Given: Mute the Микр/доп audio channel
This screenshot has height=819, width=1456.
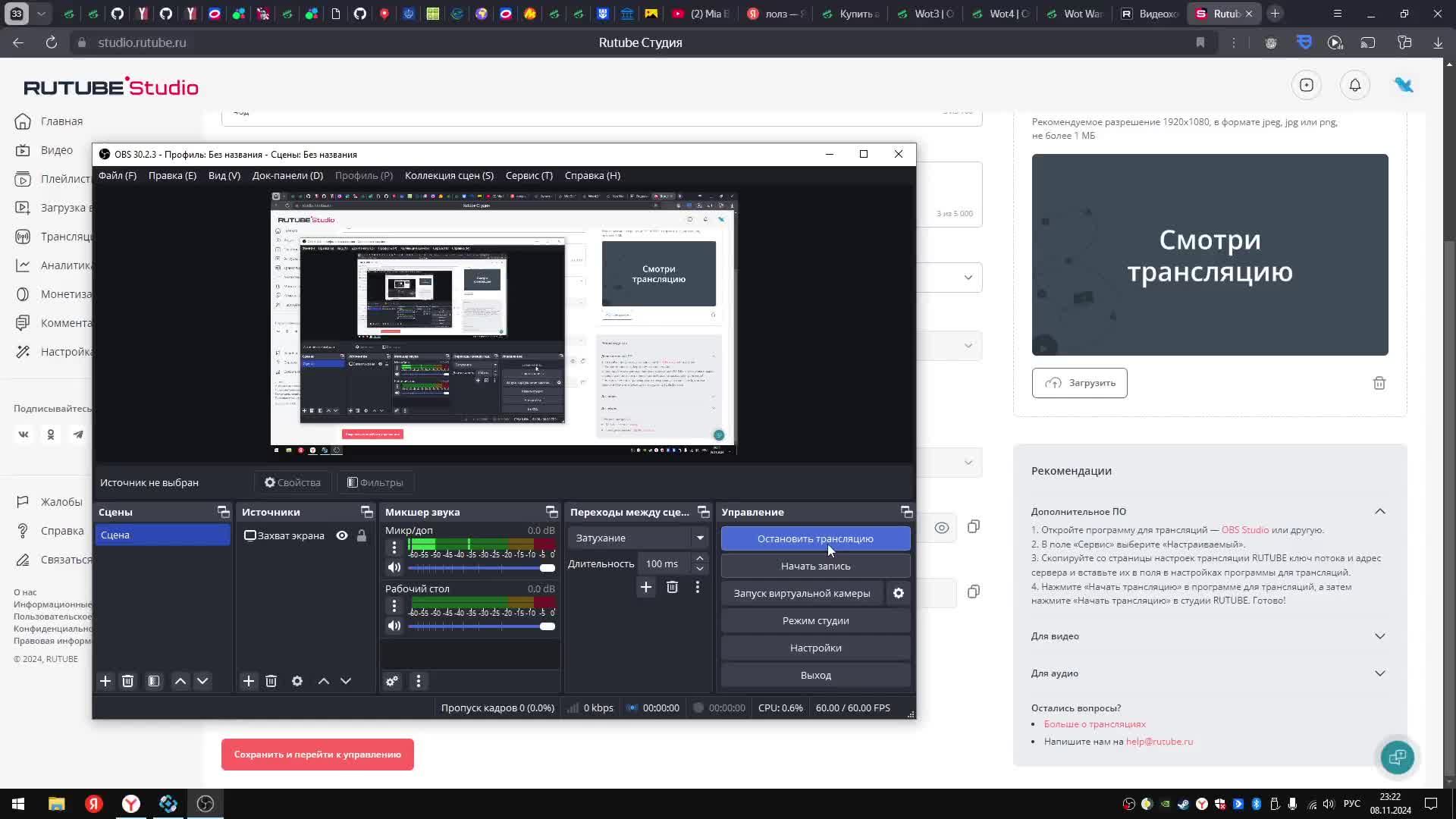Looking at the screenshot, I should coord(394,567).
